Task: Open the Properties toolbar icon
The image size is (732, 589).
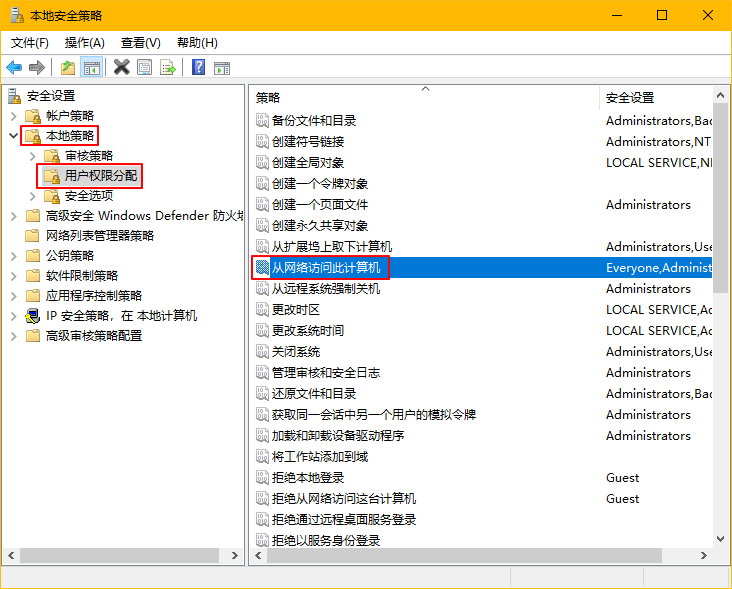Action: 145,67
